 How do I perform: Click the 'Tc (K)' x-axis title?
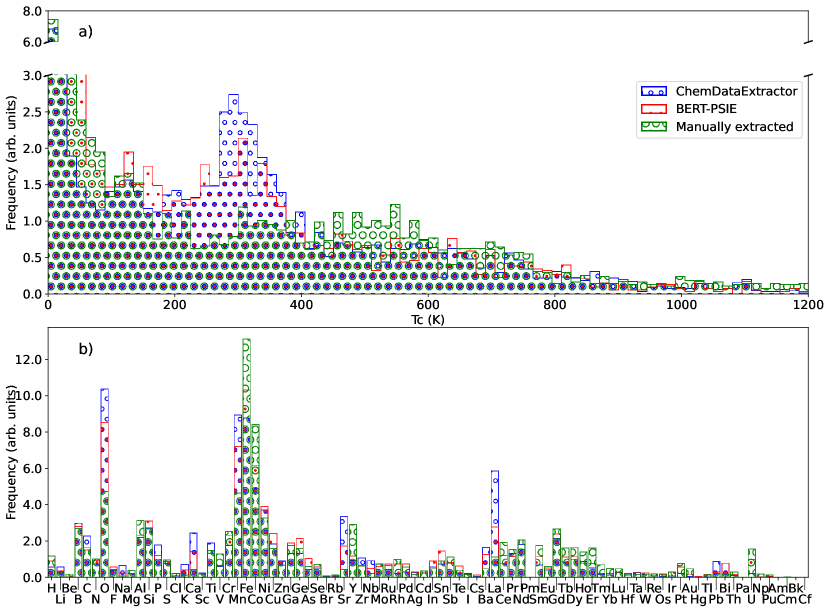coord(428,320)
